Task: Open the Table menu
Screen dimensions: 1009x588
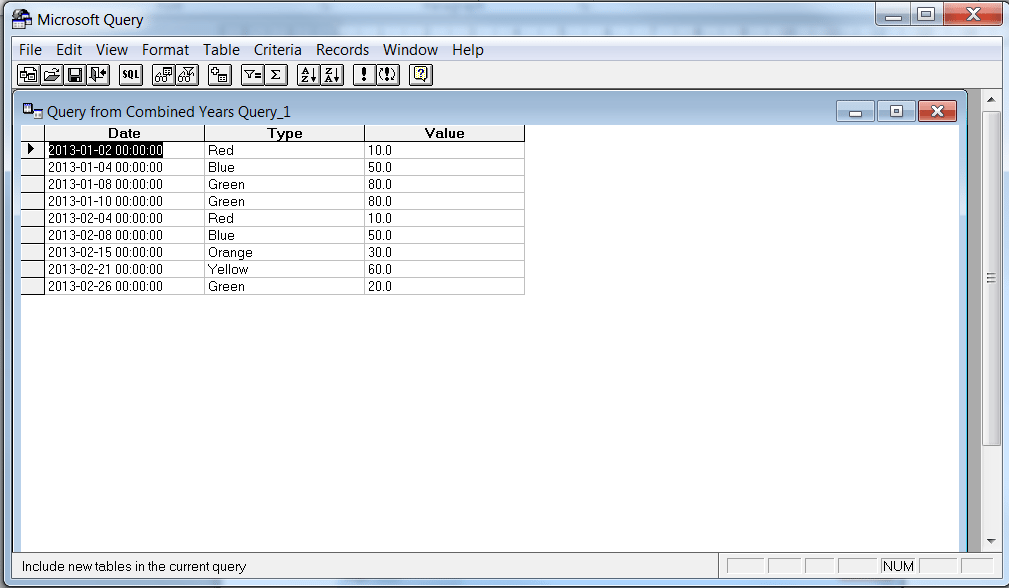Action: (x=221, y=50)
